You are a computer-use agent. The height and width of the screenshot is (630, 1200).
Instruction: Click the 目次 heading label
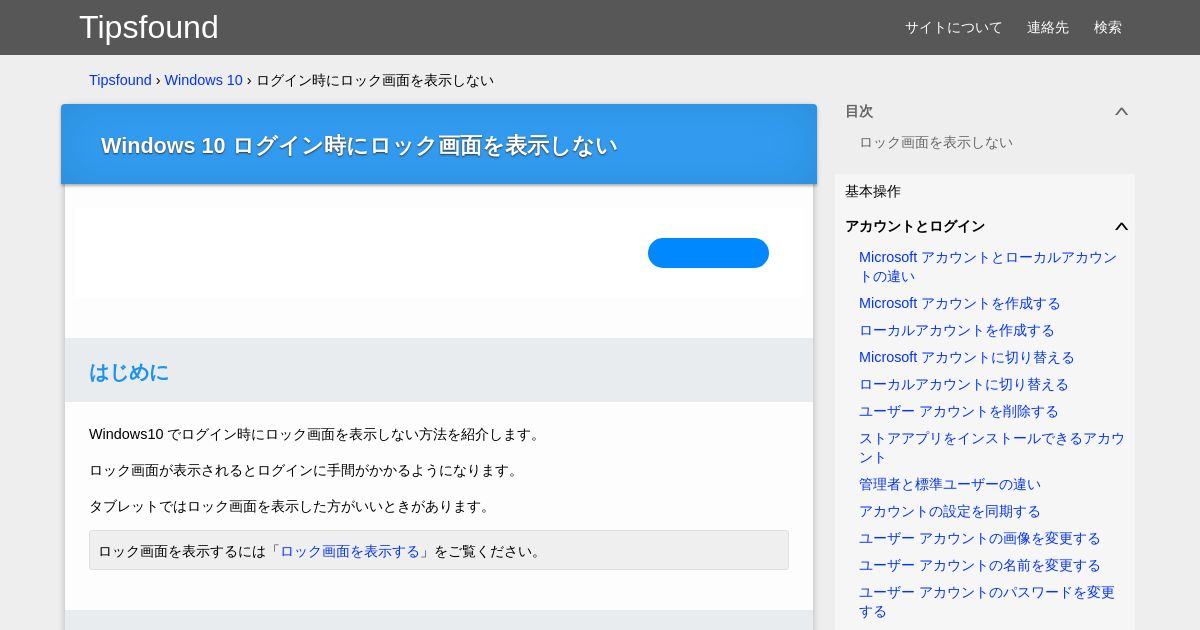pyautogui.click(x=859, y=111)
